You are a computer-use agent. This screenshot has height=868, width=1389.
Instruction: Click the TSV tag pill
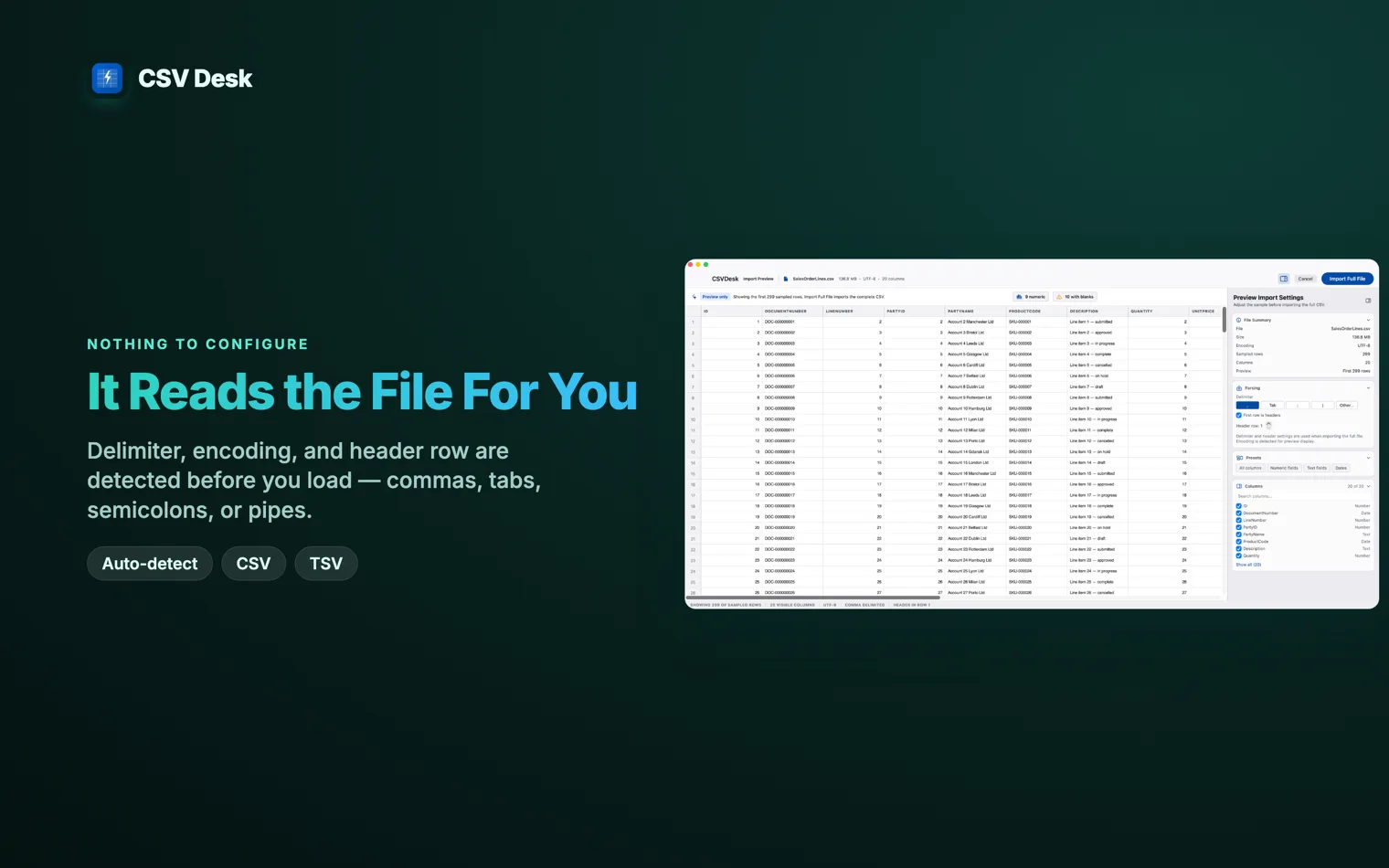(x=326, y=564)
